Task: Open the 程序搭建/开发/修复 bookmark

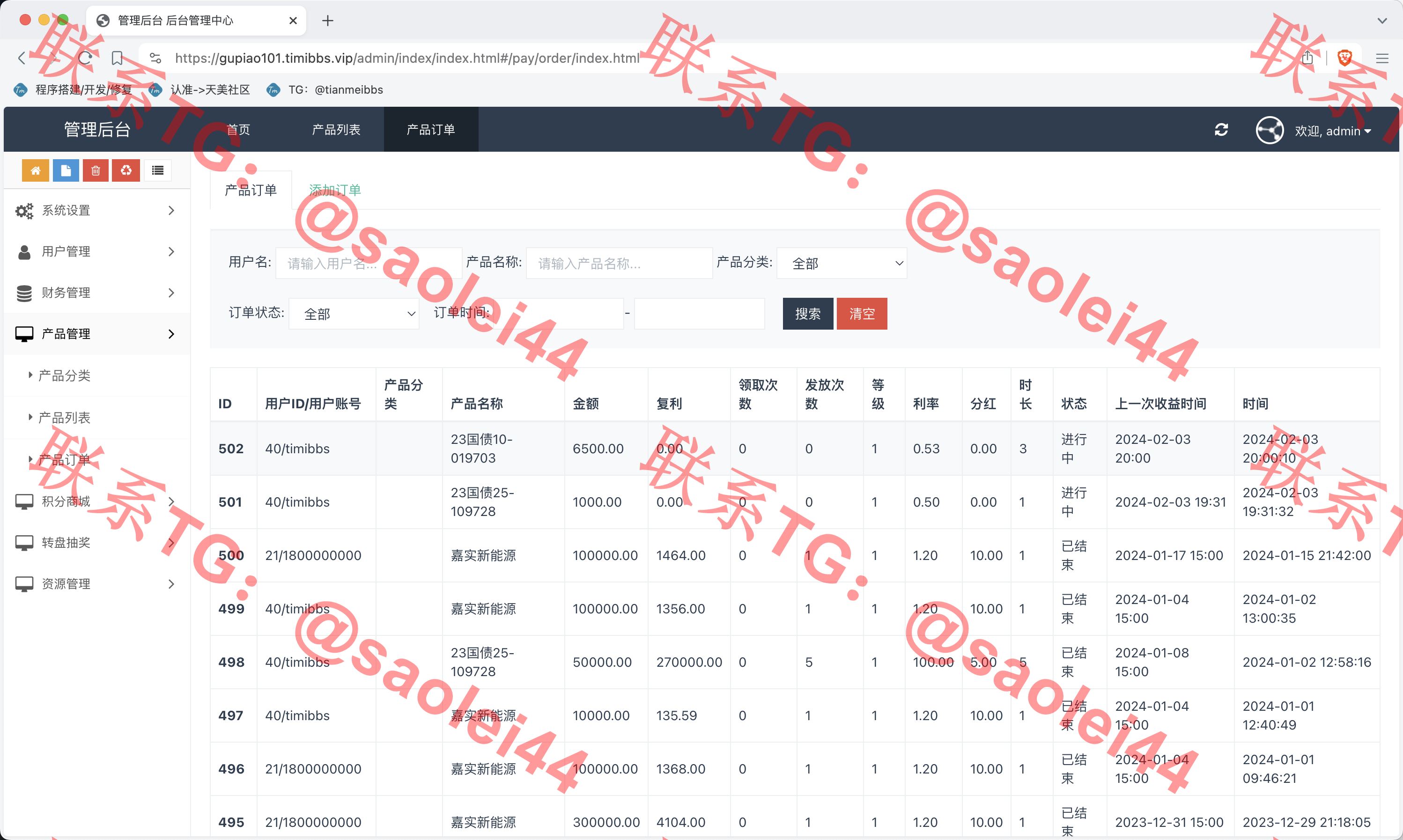Action: (x=73, y=89)
